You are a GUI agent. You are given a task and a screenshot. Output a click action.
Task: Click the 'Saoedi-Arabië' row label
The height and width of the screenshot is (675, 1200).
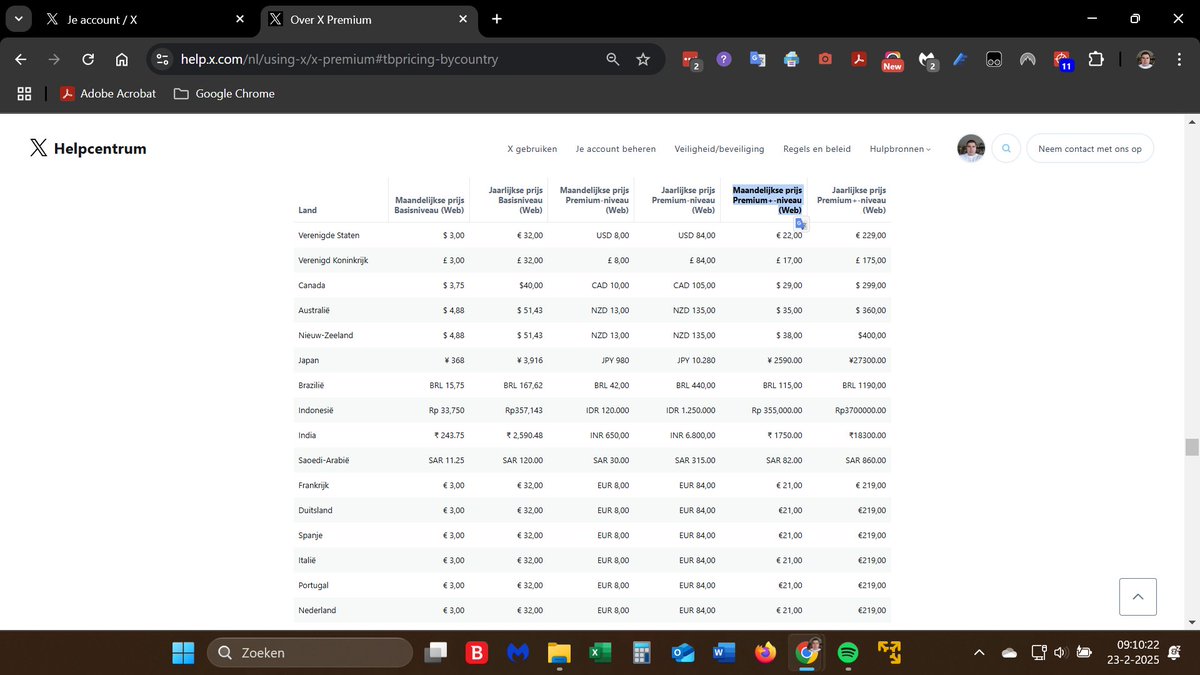(324, 460)
